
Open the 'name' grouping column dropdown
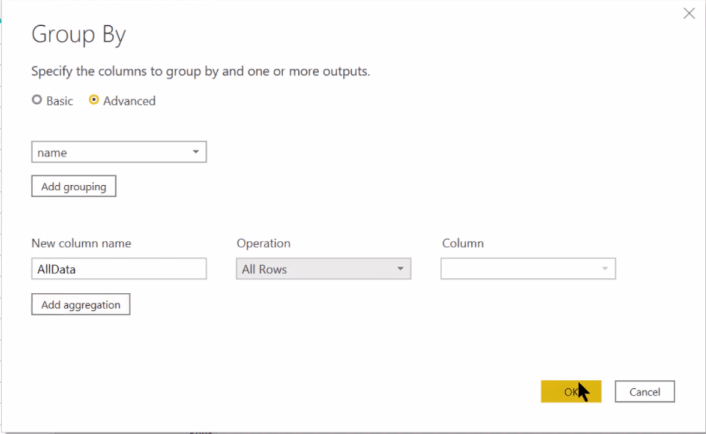[119, 152]
